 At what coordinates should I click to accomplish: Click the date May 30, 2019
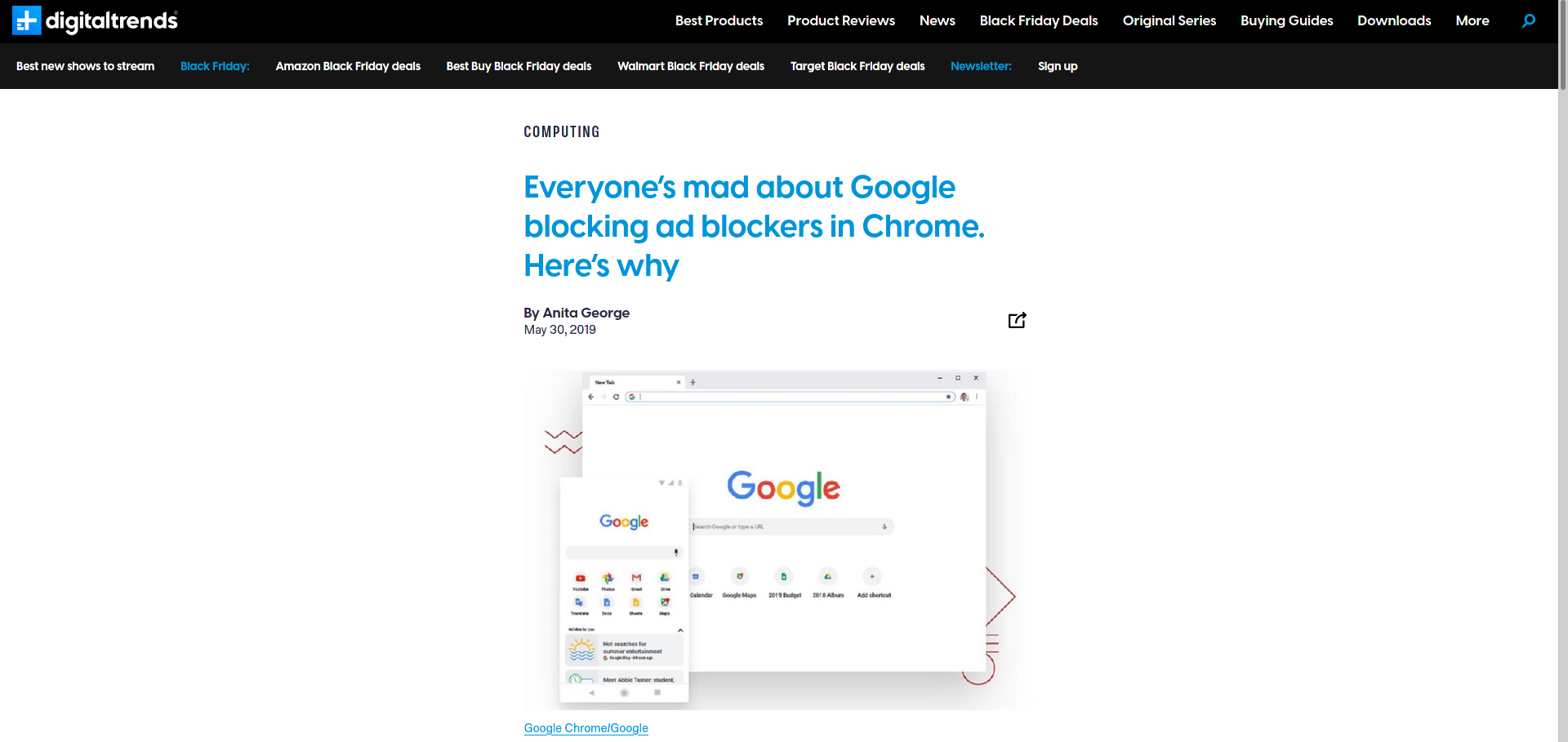point(559,330)
